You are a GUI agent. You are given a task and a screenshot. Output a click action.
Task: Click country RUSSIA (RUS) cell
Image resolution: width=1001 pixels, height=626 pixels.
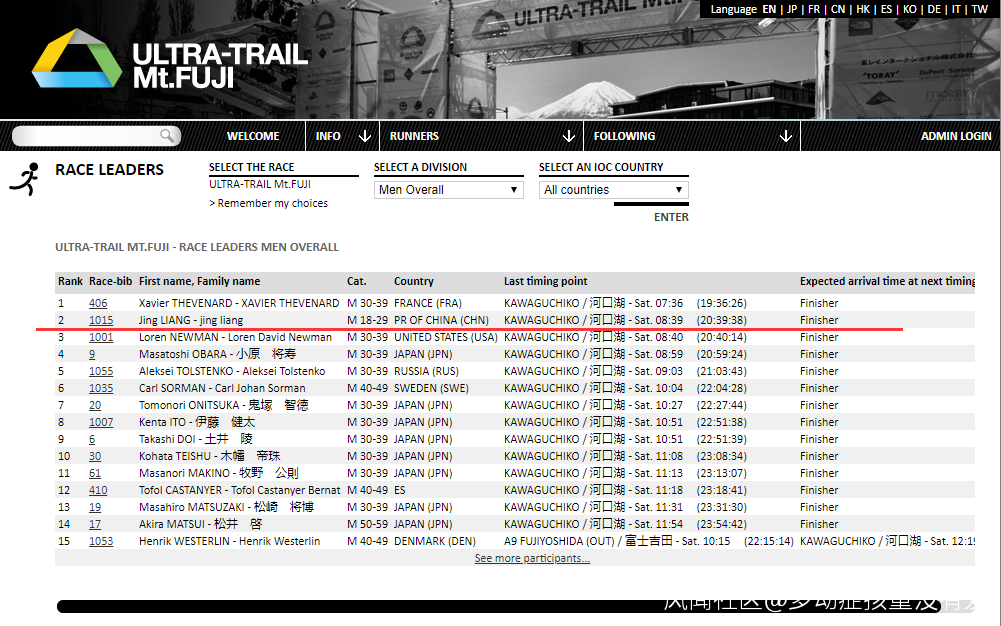pyautogui.click(x=426, y=371)
